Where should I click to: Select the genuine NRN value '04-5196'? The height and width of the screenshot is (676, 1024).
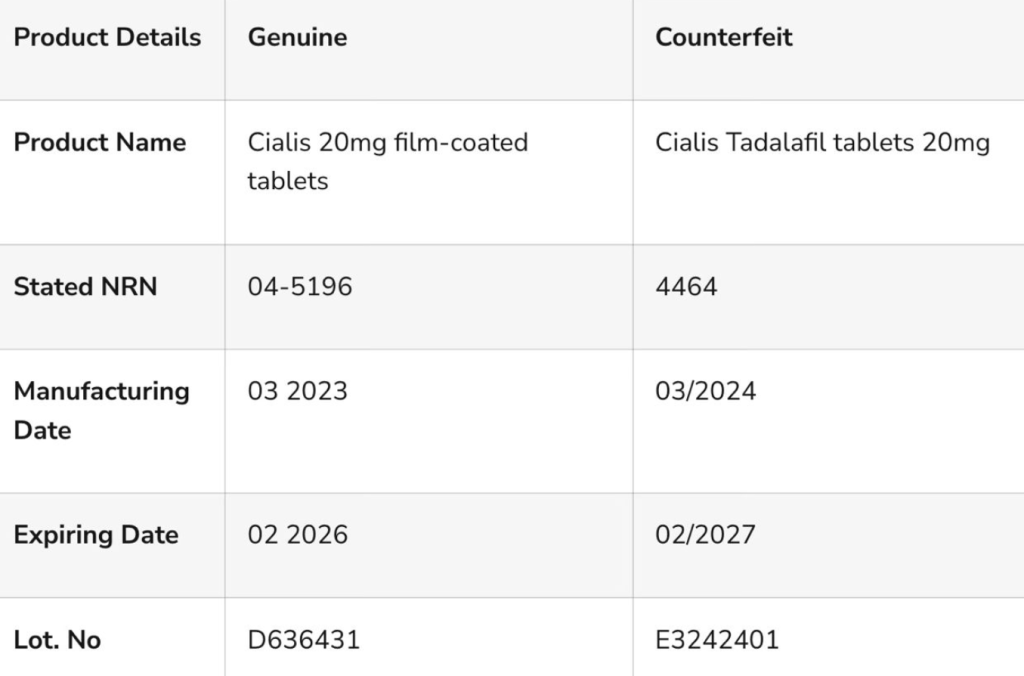[300, 287]
